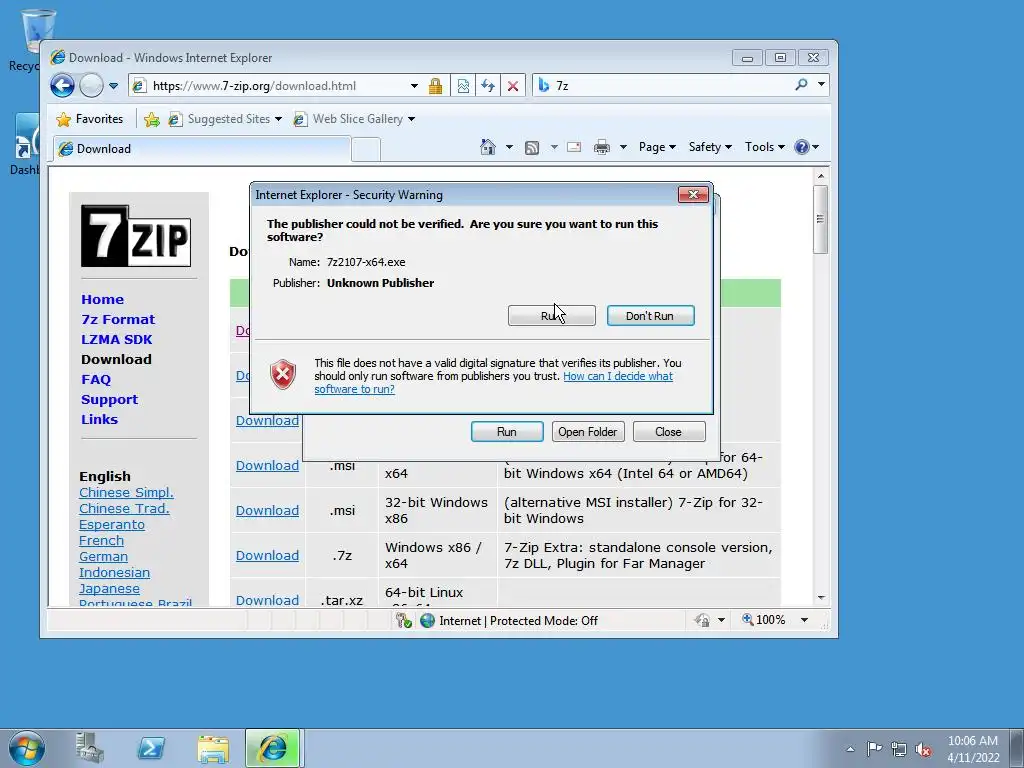
Task: Open a new blank tab
Action: [366, 149]
